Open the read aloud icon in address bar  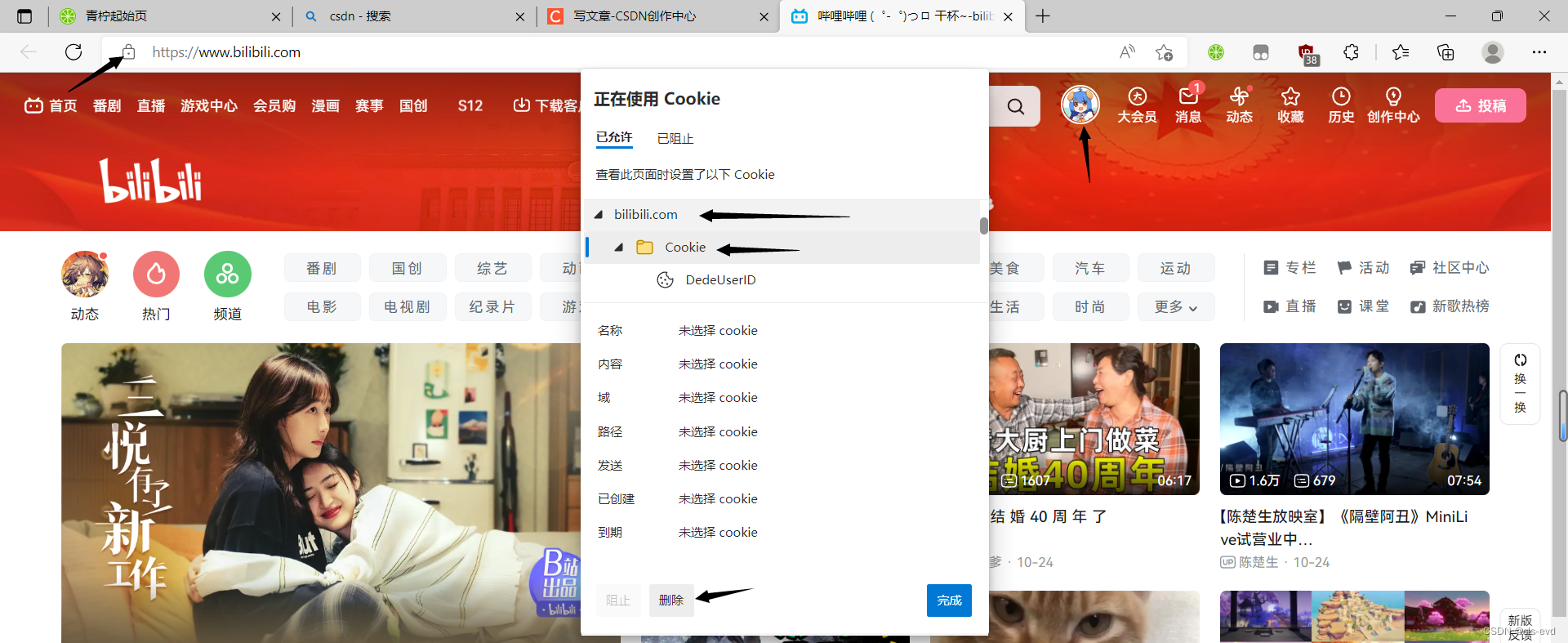pos(1127,52)
